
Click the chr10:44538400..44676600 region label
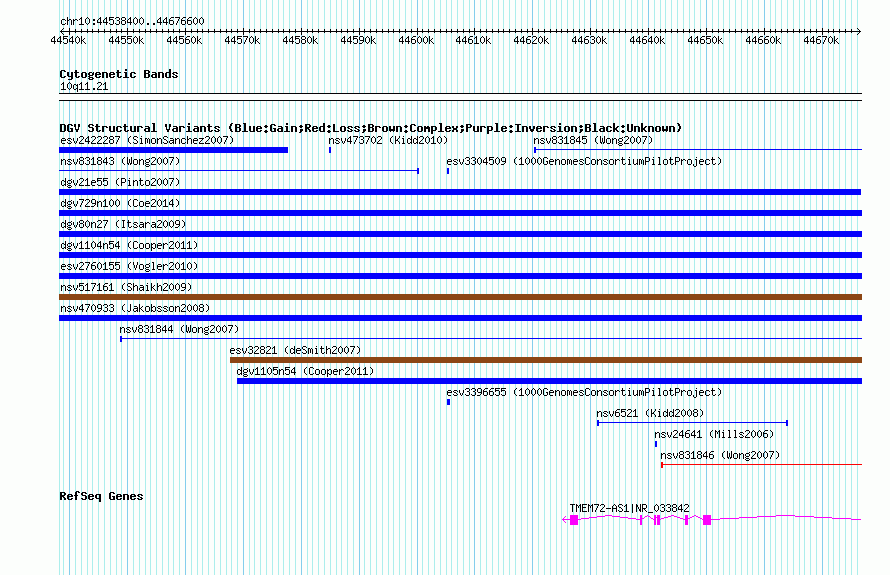pos(132,21)
